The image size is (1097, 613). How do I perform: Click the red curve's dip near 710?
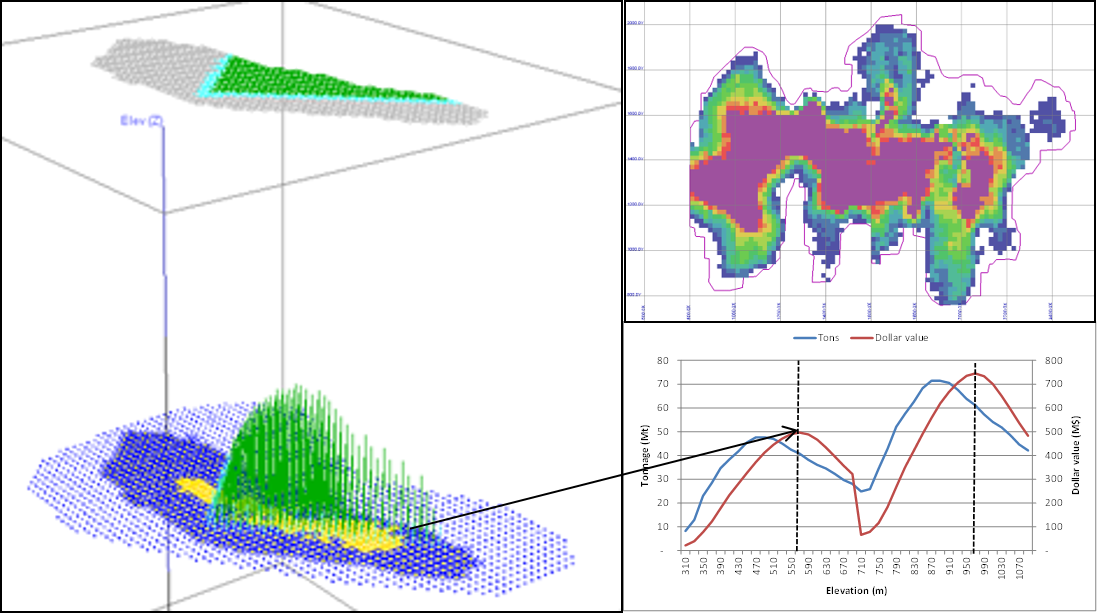point(861,534)
